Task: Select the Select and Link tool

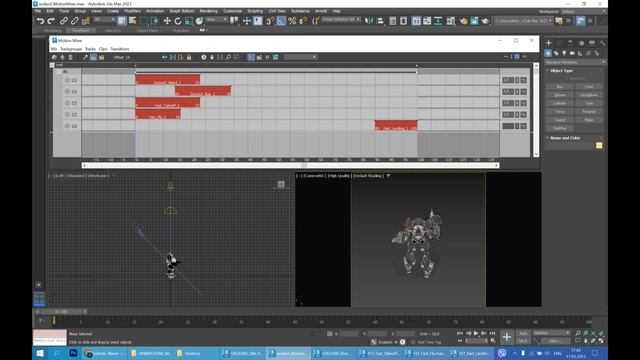Action: click(x=64, y=21)
